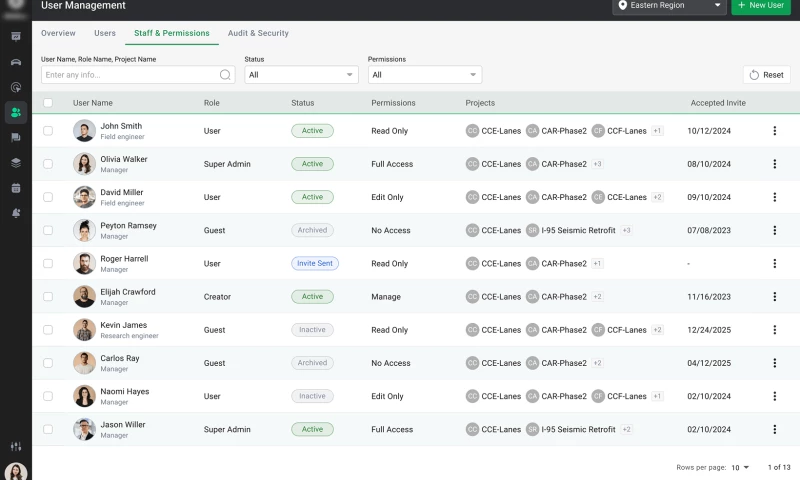800x480 pixels.
Task: Check the box for Olivia Walker
Action: [x=48, y=164]
